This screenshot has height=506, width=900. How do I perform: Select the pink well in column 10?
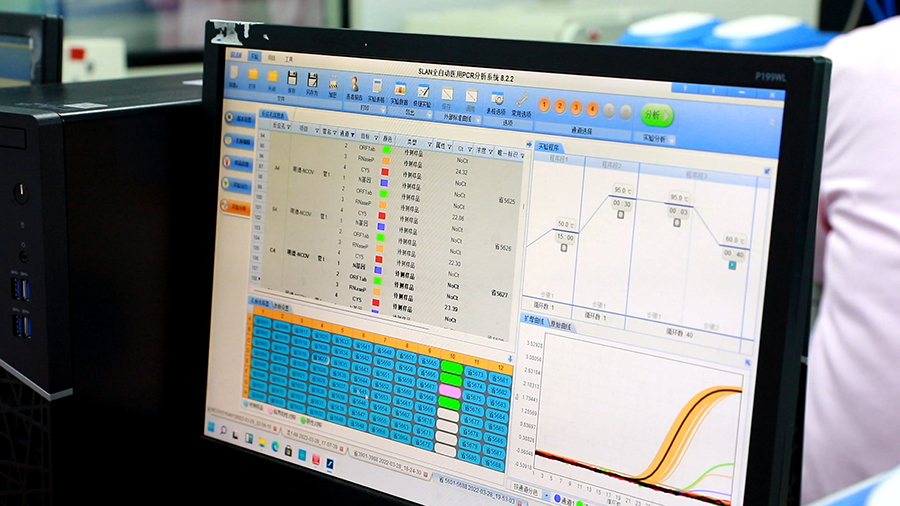[x=450, y=393]
